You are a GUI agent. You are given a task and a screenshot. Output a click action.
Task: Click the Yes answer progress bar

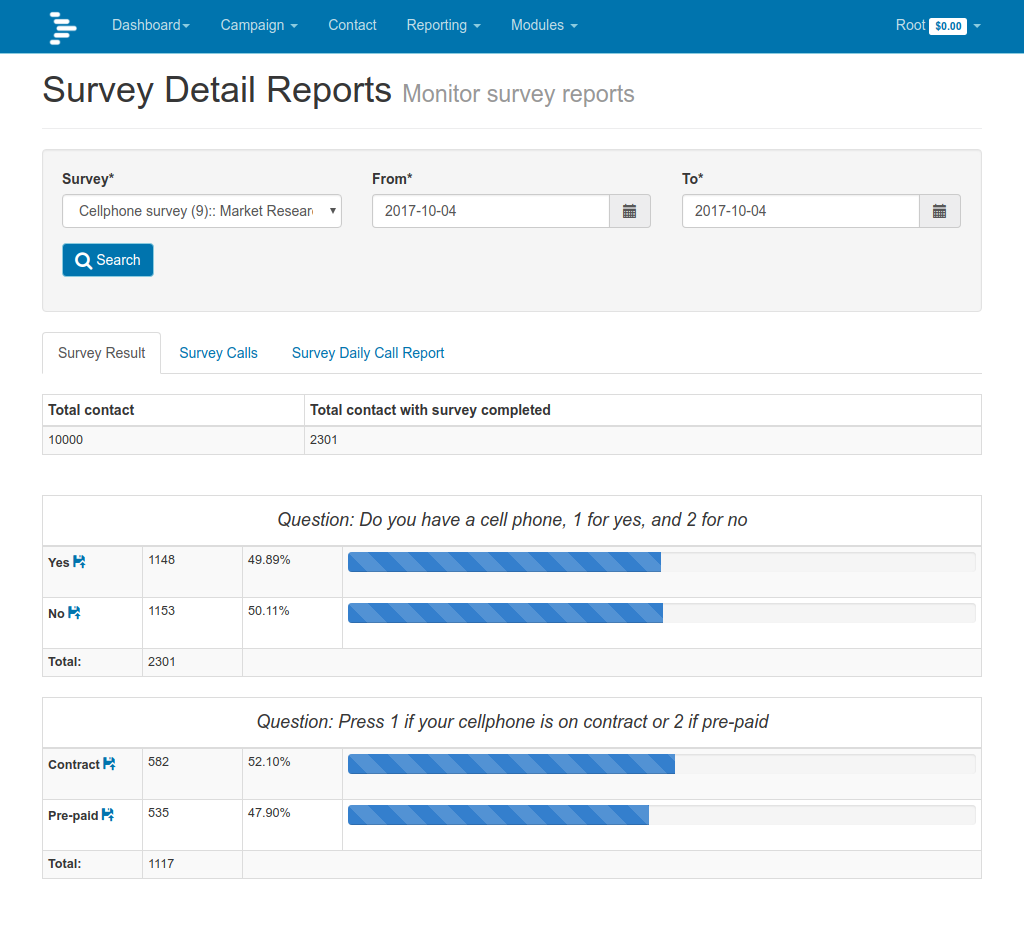pyautogui.click(x=503, y=561)
